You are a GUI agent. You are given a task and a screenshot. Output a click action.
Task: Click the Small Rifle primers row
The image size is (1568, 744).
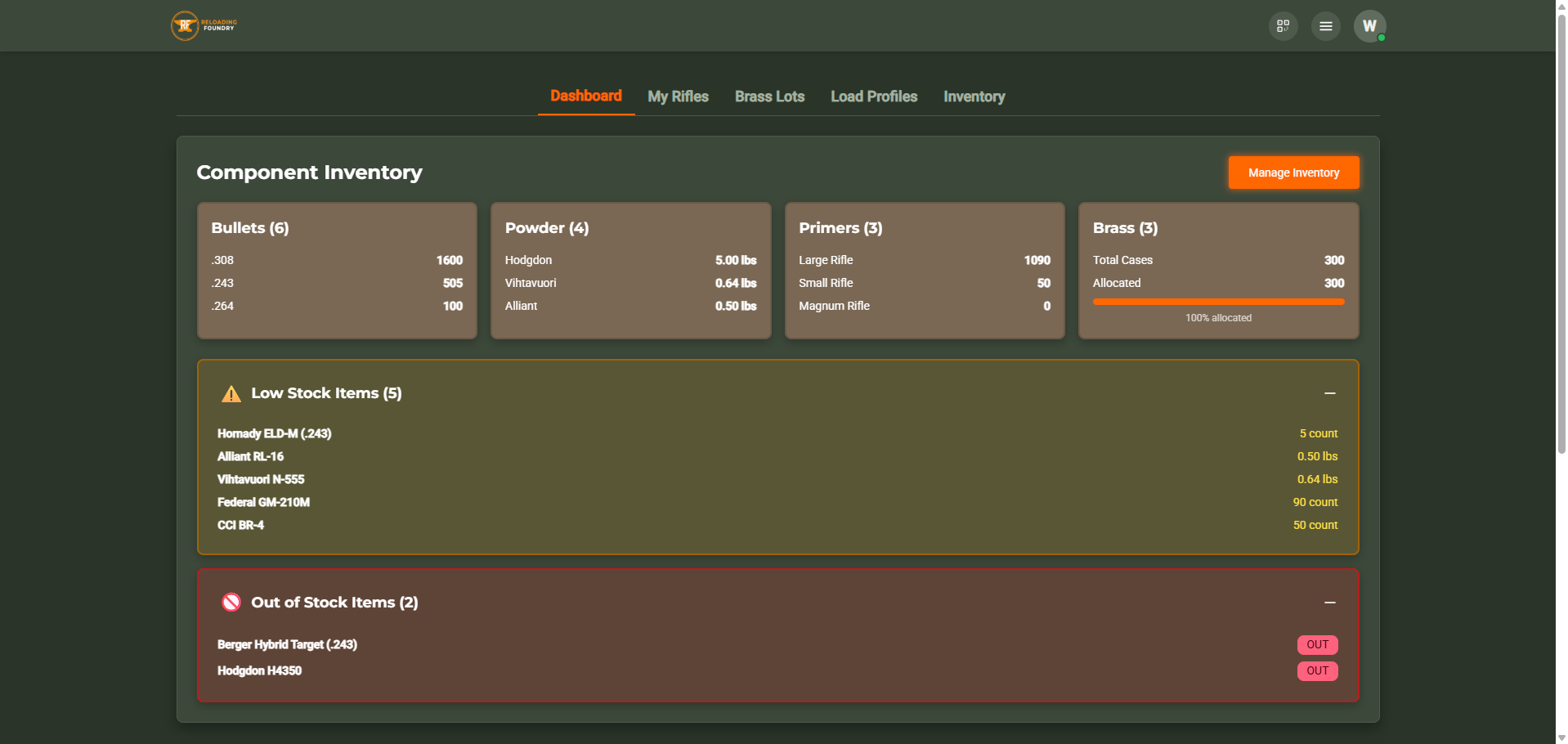click(x=925, y=283)
